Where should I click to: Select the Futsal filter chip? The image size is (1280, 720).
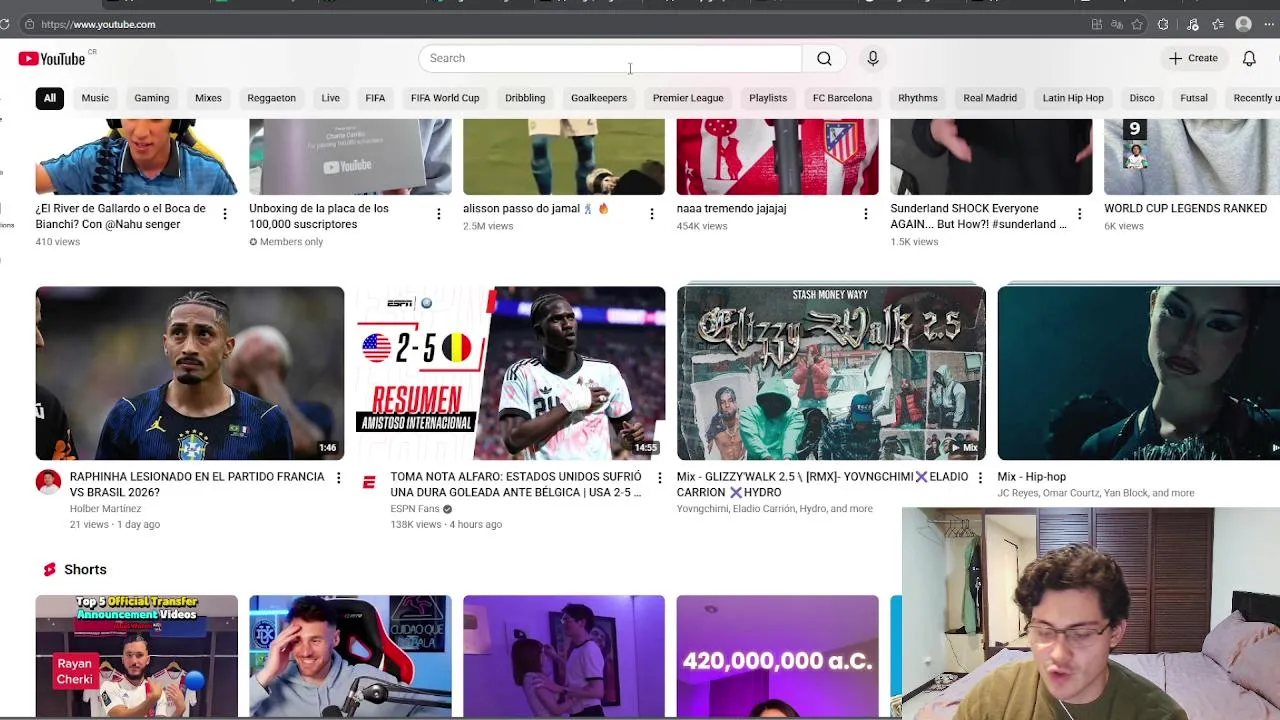pyautogui.click(x=1194, y=98)
